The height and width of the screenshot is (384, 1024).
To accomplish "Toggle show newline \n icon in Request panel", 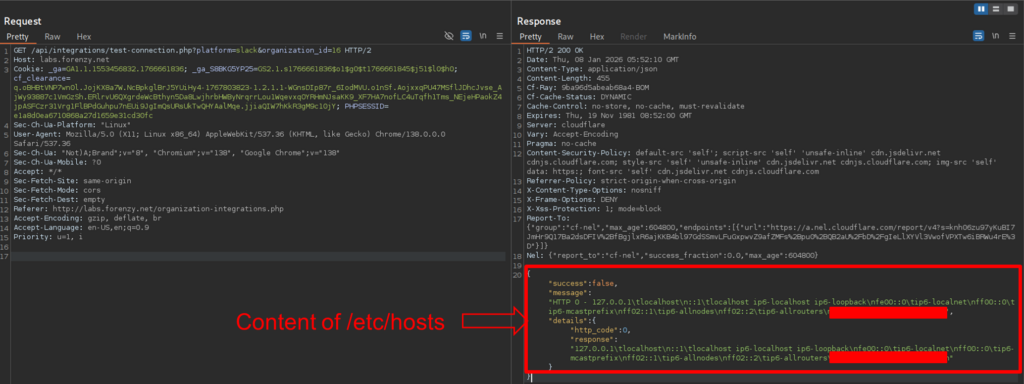I will pyautogui.click(x=483, y=36).
